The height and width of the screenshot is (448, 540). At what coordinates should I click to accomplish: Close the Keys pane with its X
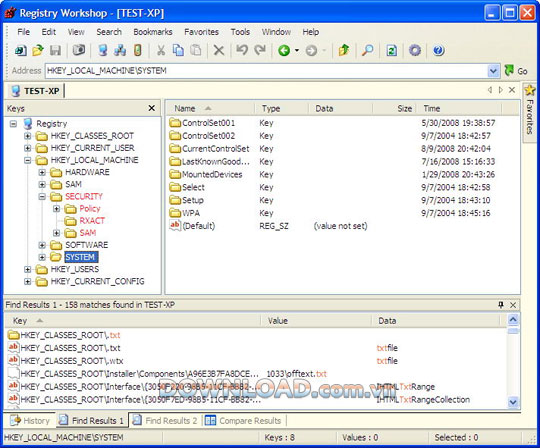152,108
